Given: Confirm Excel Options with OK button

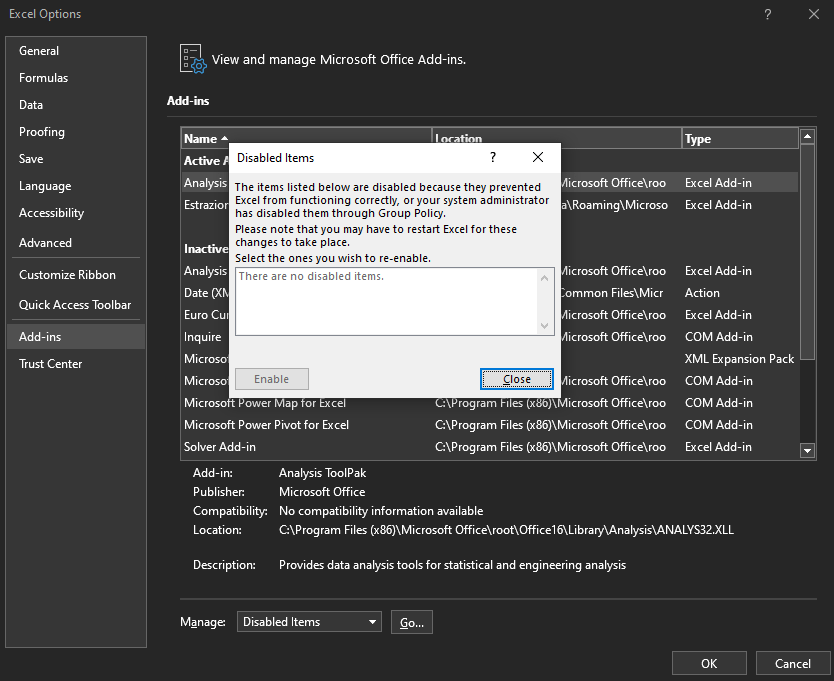Looking at the screenshot, I should click(x=709, y=663).
